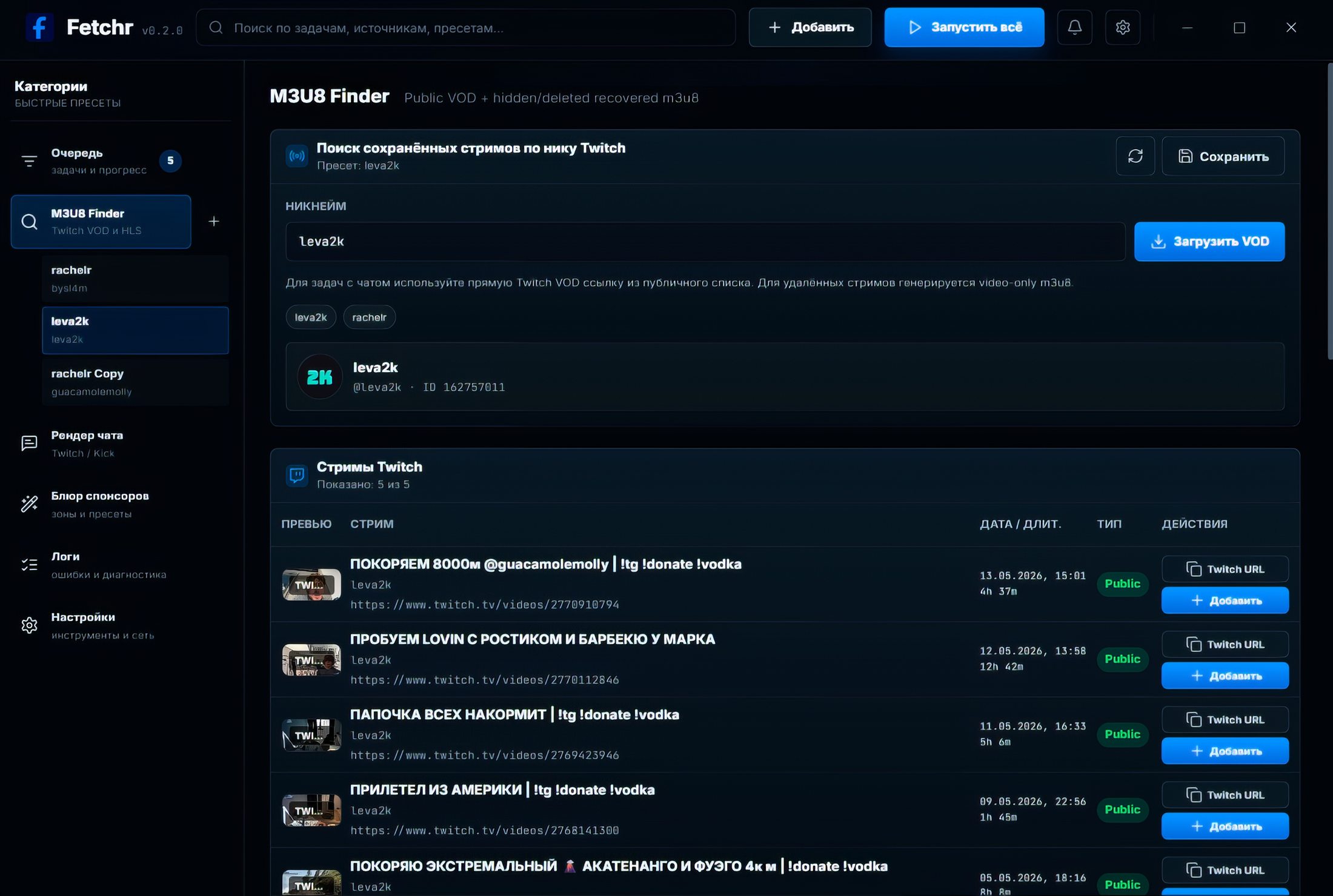Add the ПАПОЧКА ВСЕХ НАКОРМИТ stream
Screen dimensions: 1333x896
[1225, 751]
